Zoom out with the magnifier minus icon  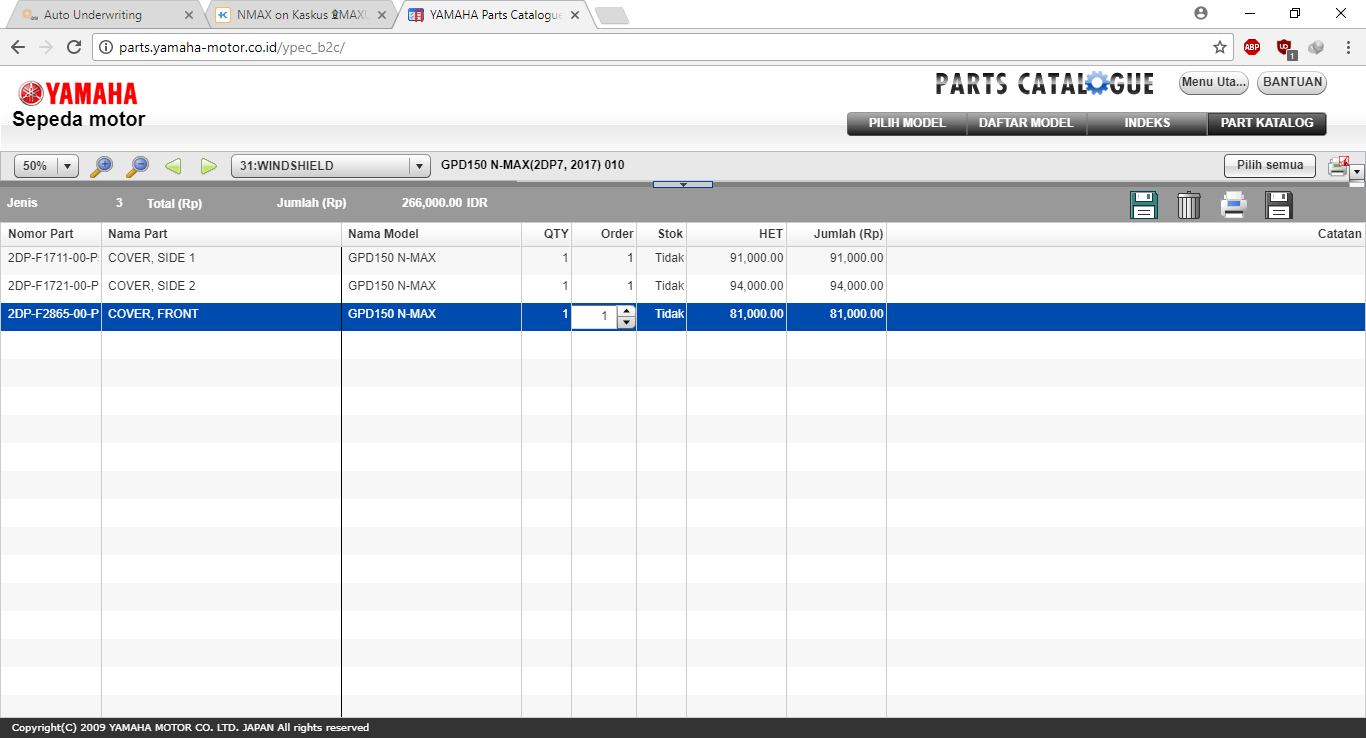point(137,166)
